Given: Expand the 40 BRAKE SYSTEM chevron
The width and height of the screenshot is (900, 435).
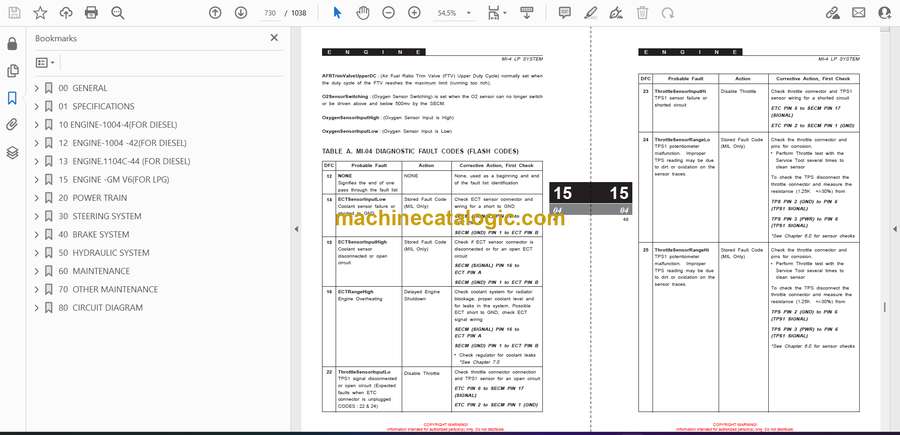Looking at the screenshot, I should pyautogui.click(x=37, y=235).
